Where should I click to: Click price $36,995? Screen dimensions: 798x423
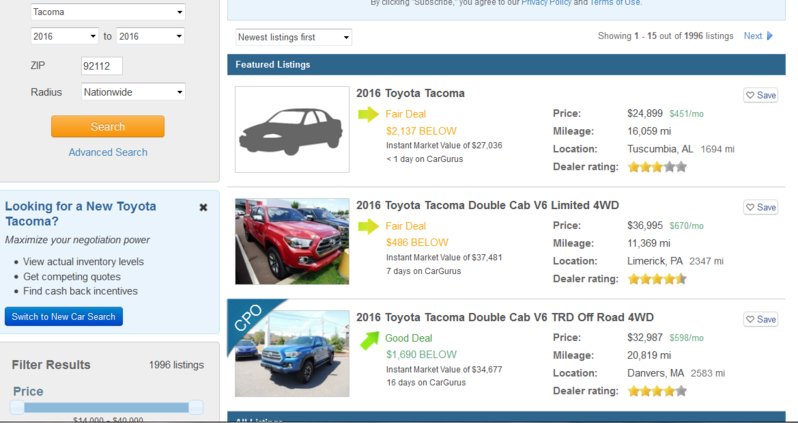click(x=645, y=225)
